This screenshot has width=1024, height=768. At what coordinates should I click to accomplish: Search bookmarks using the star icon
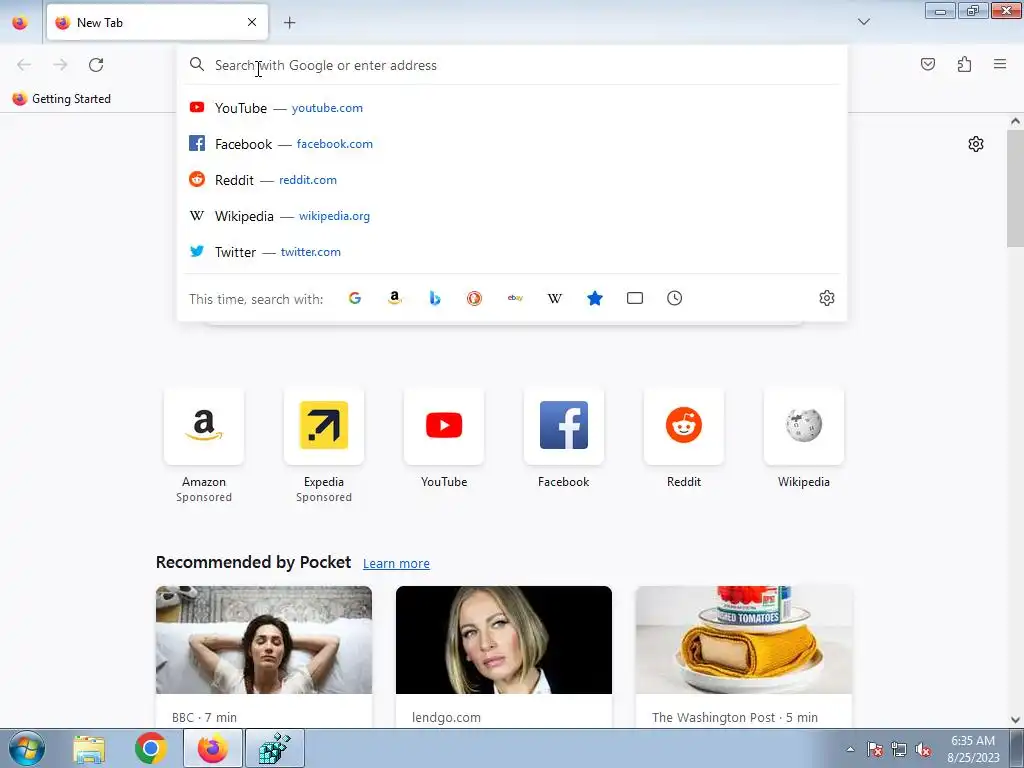(x=595, y=298)
